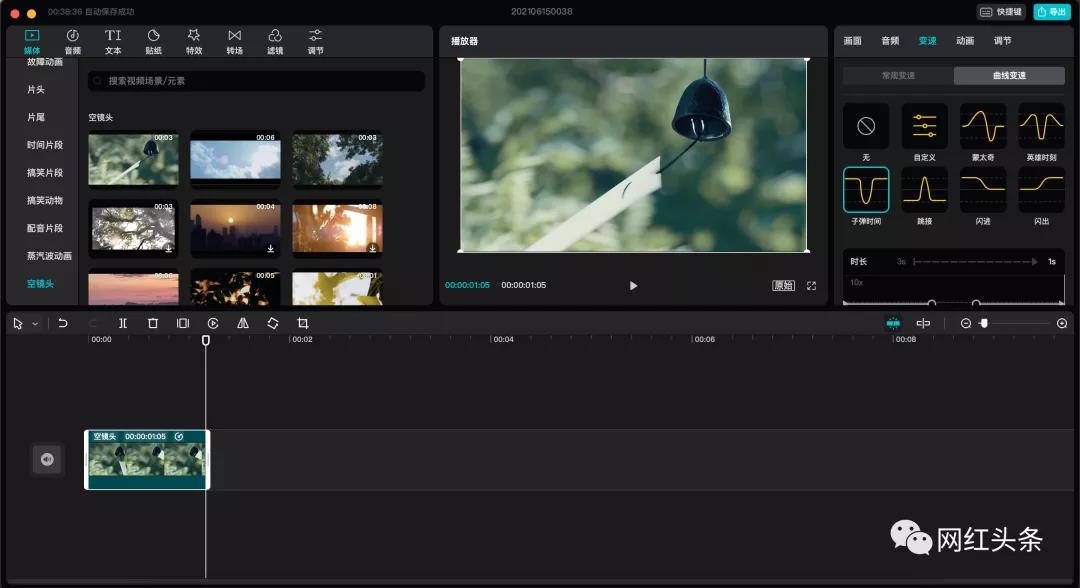Click the undo arrow icon

pyautogui.click(x=63, y=323)
